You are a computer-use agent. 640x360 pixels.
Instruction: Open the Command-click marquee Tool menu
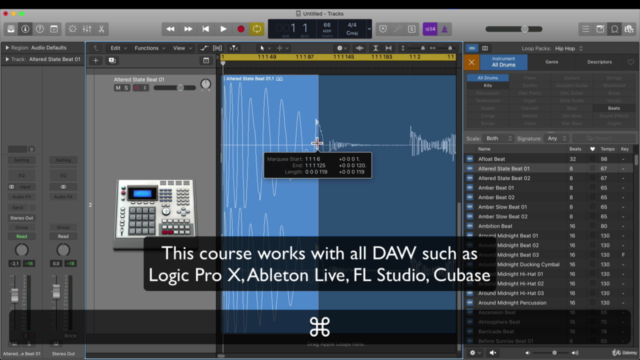(282, 48)
